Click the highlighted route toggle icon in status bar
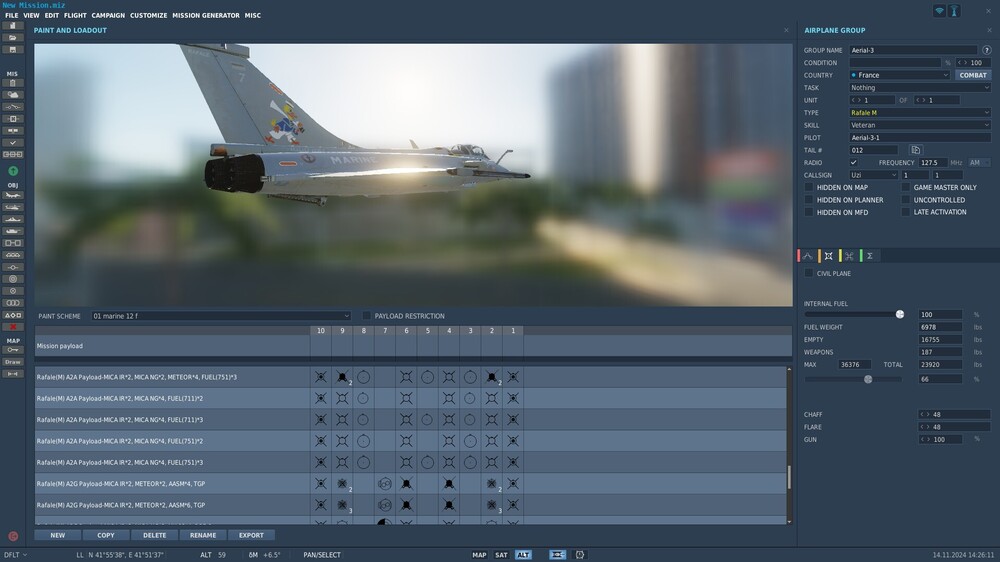Image resolution: width=1000 pixels, height=562 pixels. (557, 555)
